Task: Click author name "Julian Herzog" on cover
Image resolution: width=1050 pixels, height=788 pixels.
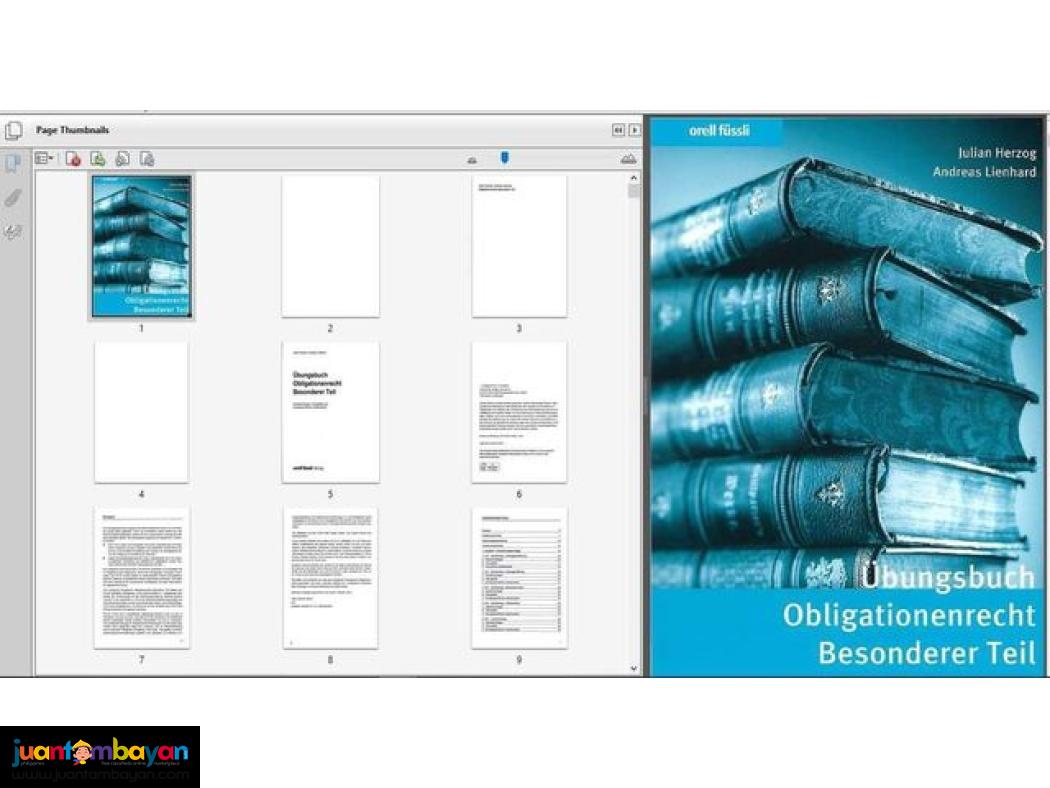Action: (997, 153)
